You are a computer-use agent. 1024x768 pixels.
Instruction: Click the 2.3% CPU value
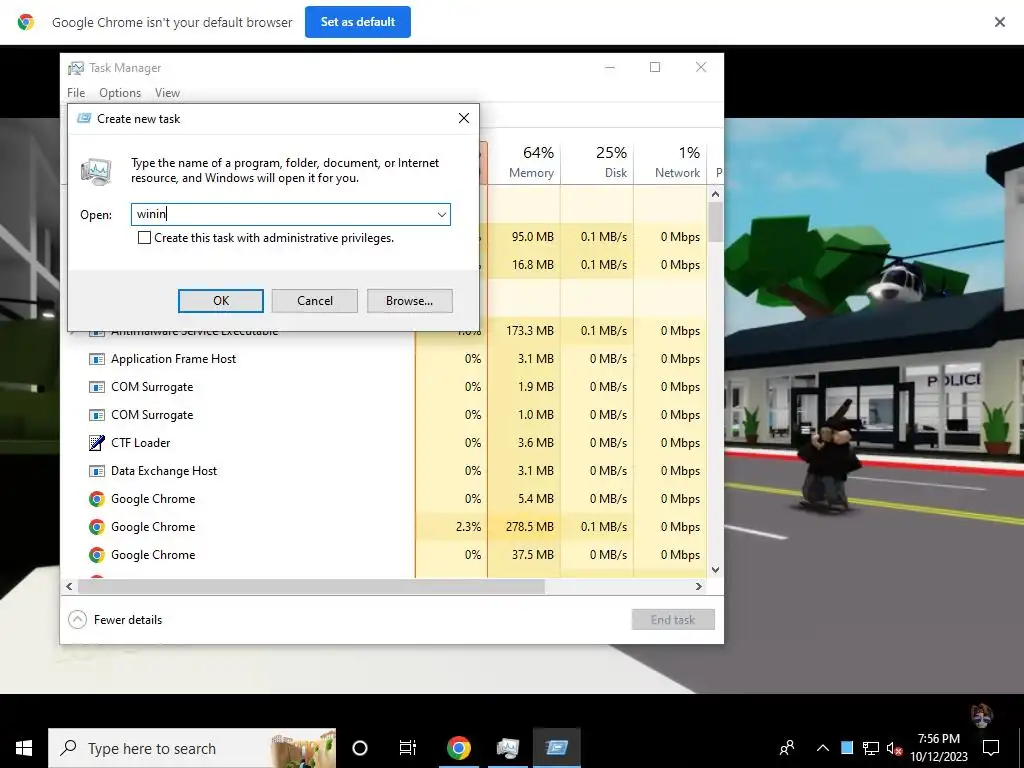tap(468, 527)
